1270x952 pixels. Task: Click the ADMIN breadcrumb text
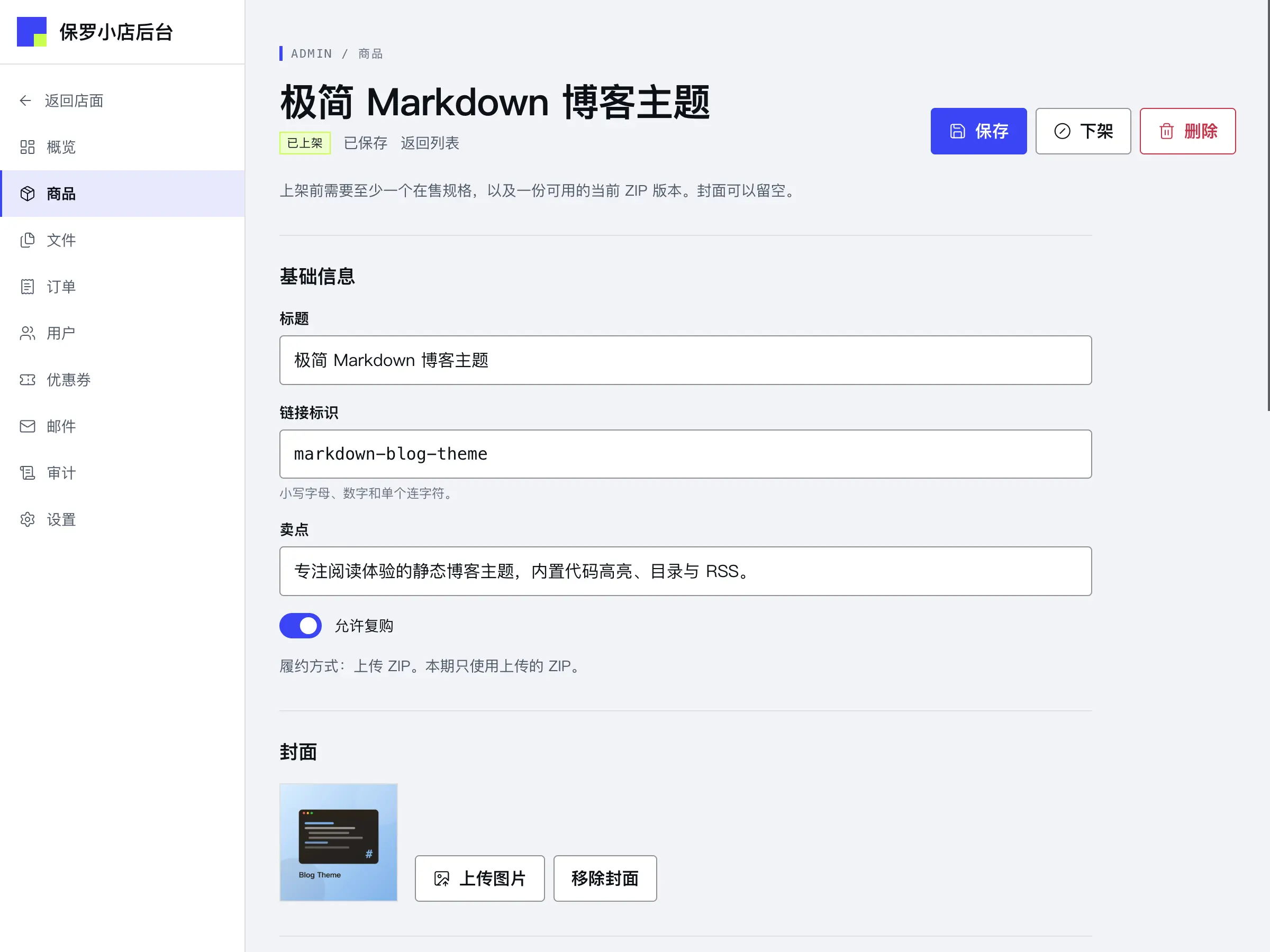coord(311,54)
